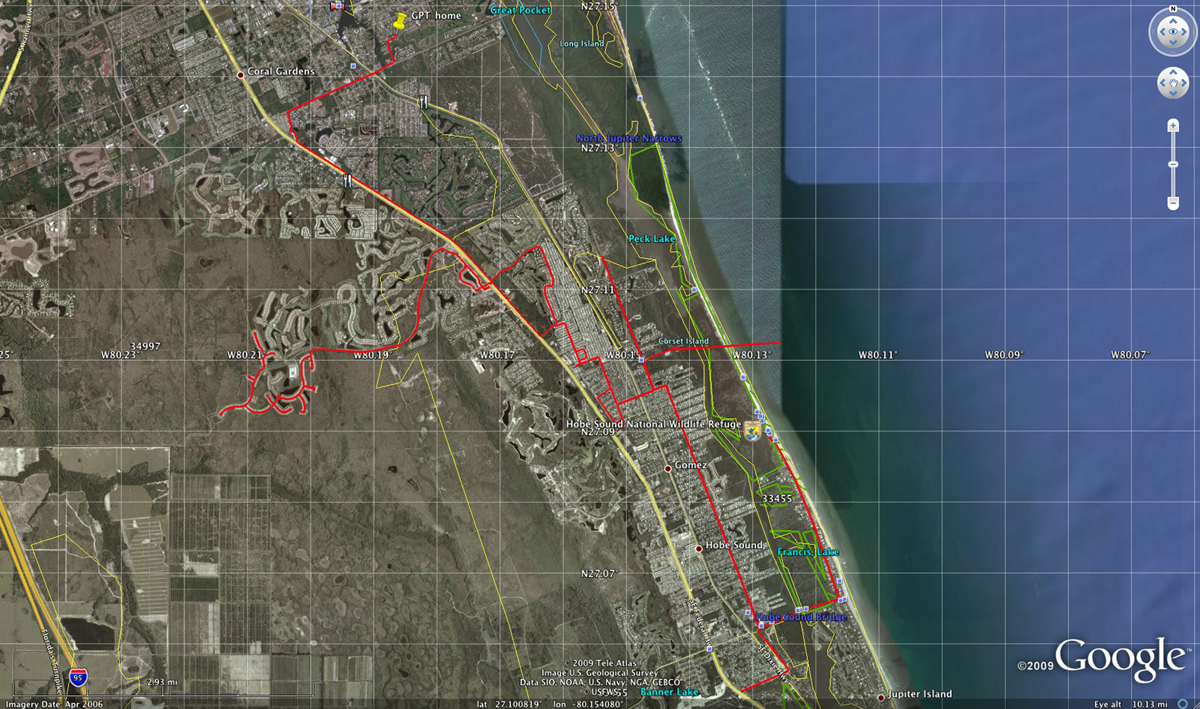Click the W80.23 longitude grid label
The width and height of the screenshot is (1200, 709).
[118, 354]
